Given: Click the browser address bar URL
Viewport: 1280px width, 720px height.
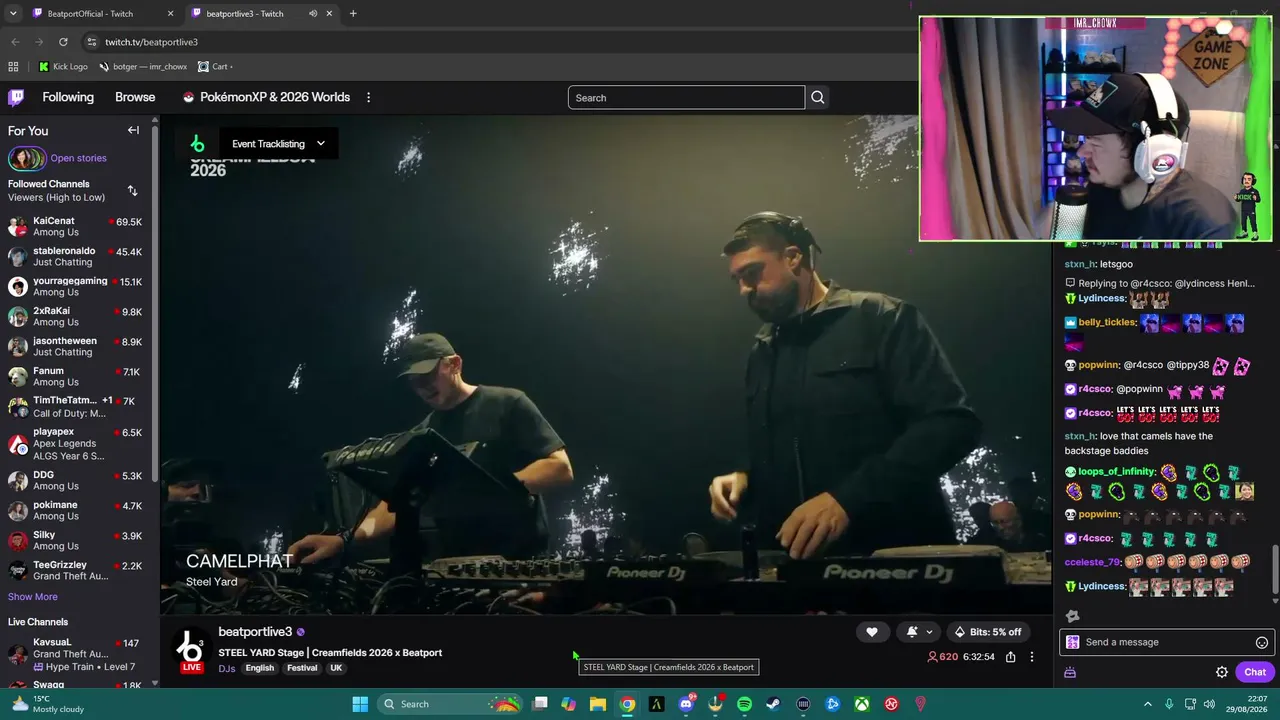Looking at the screenshot, I should (152, 42).
